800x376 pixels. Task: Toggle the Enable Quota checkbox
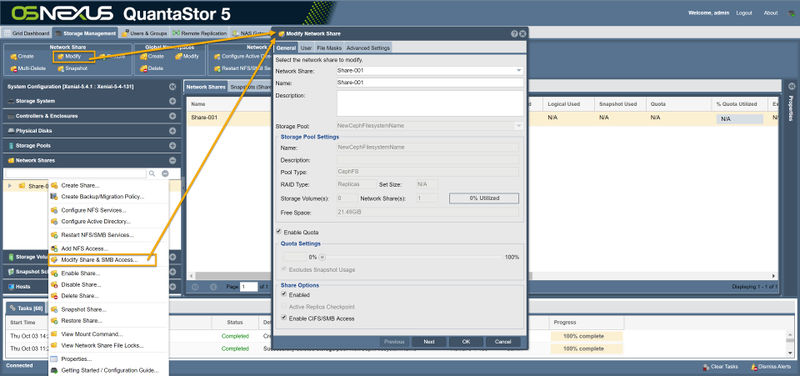point(279,232)
